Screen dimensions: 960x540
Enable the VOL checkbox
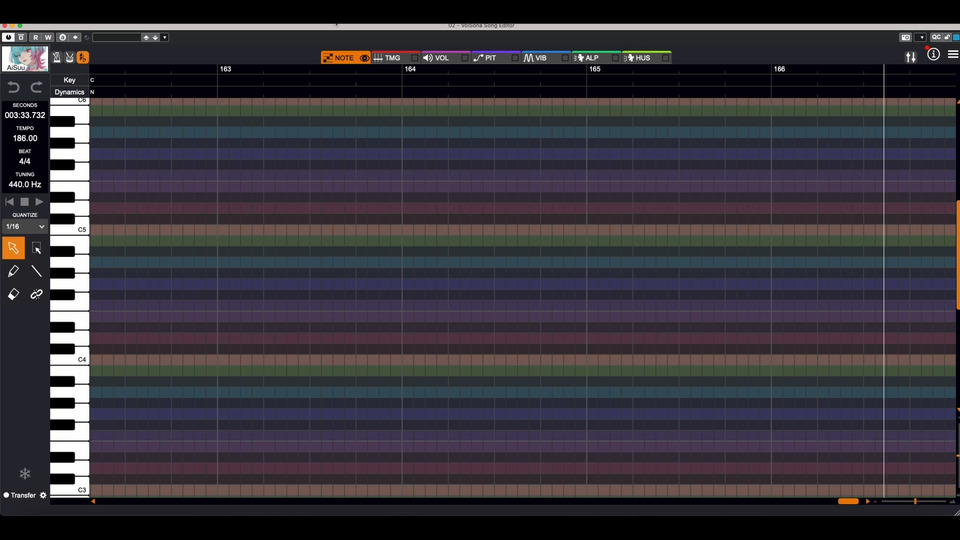465,58
